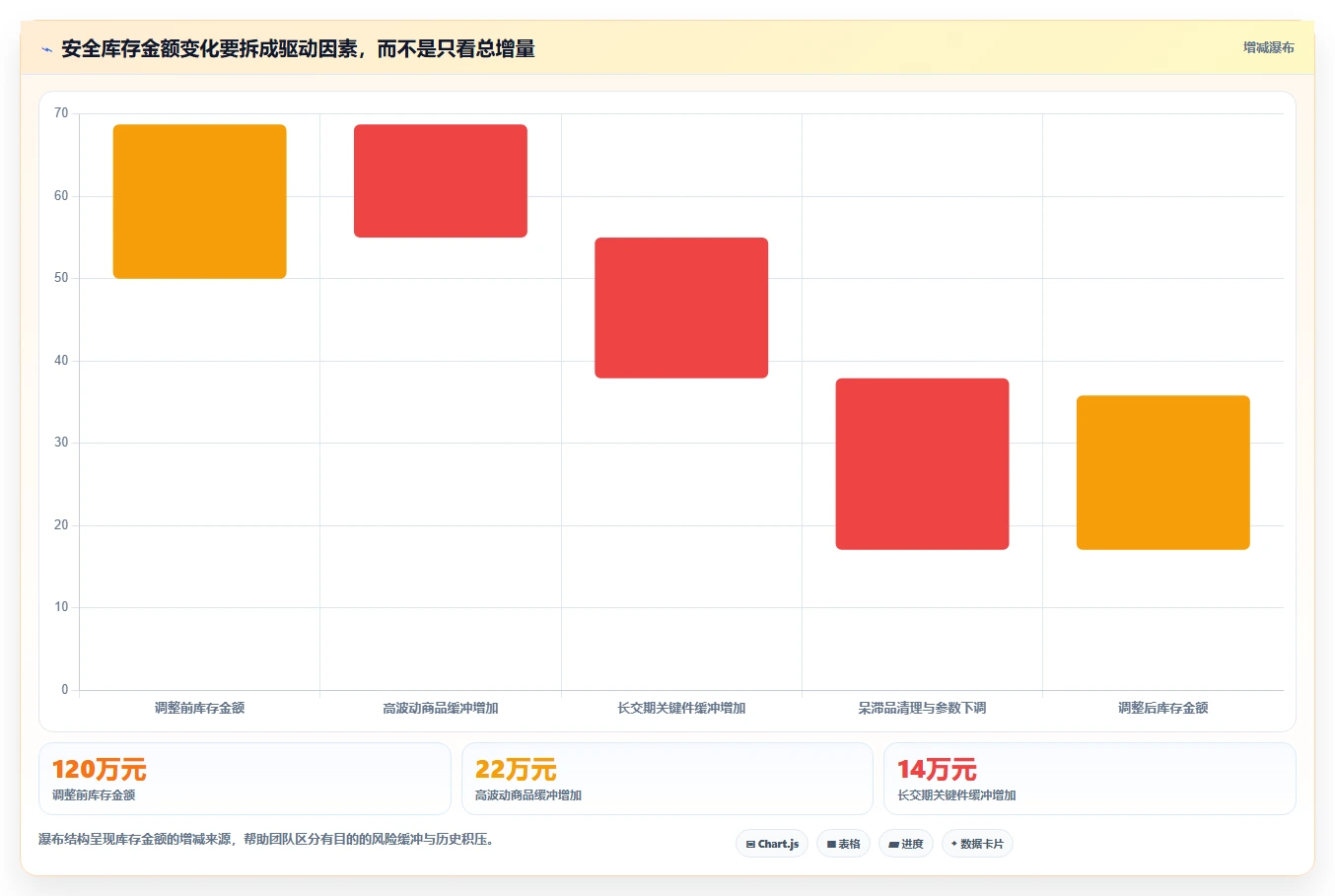1335x896 pixels.
Task: Click the y-axis value 20
Action: coord(61,525)
